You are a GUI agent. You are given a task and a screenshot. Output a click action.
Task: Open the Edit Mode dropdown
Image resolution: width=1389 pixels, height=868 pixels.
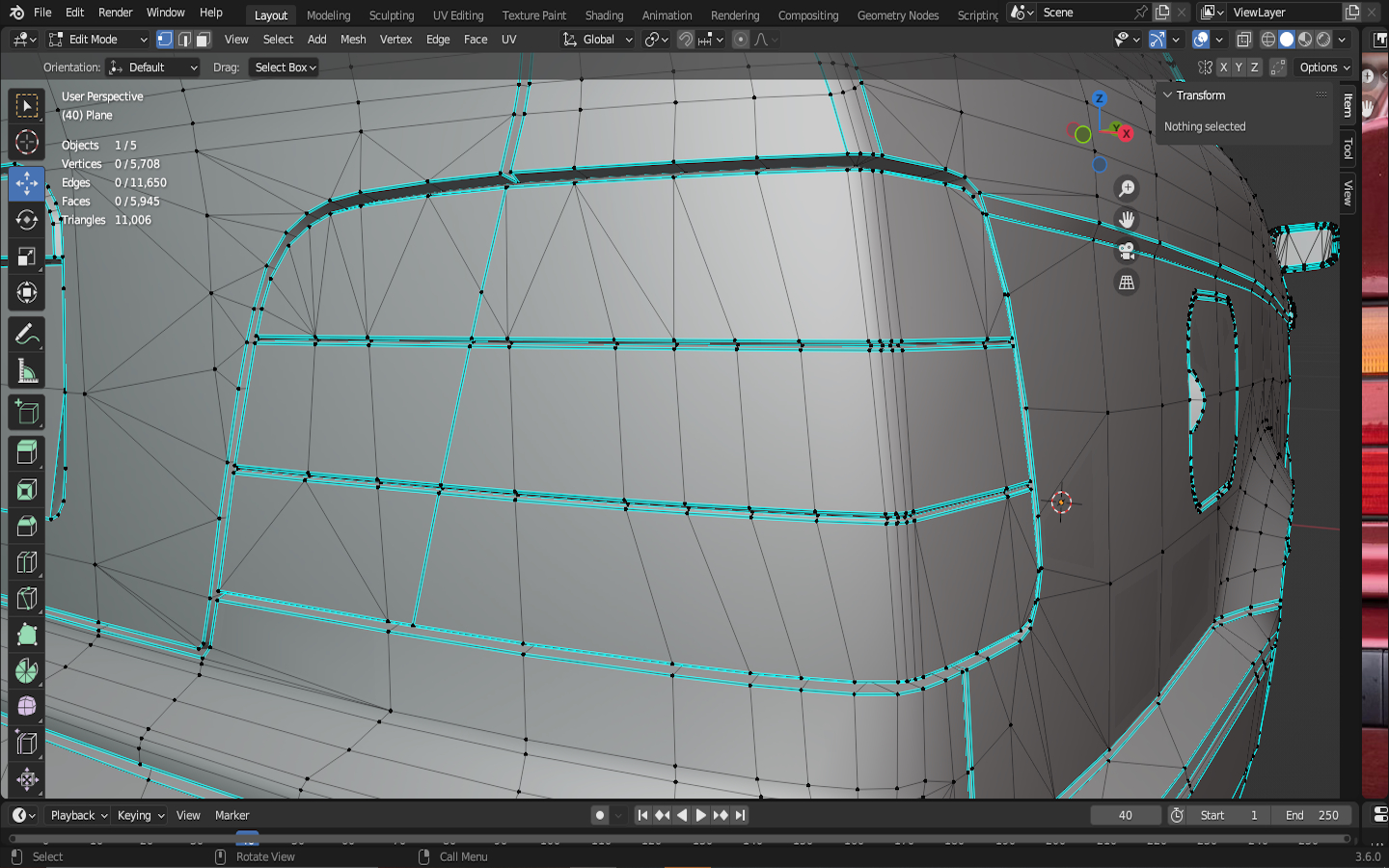98,40
